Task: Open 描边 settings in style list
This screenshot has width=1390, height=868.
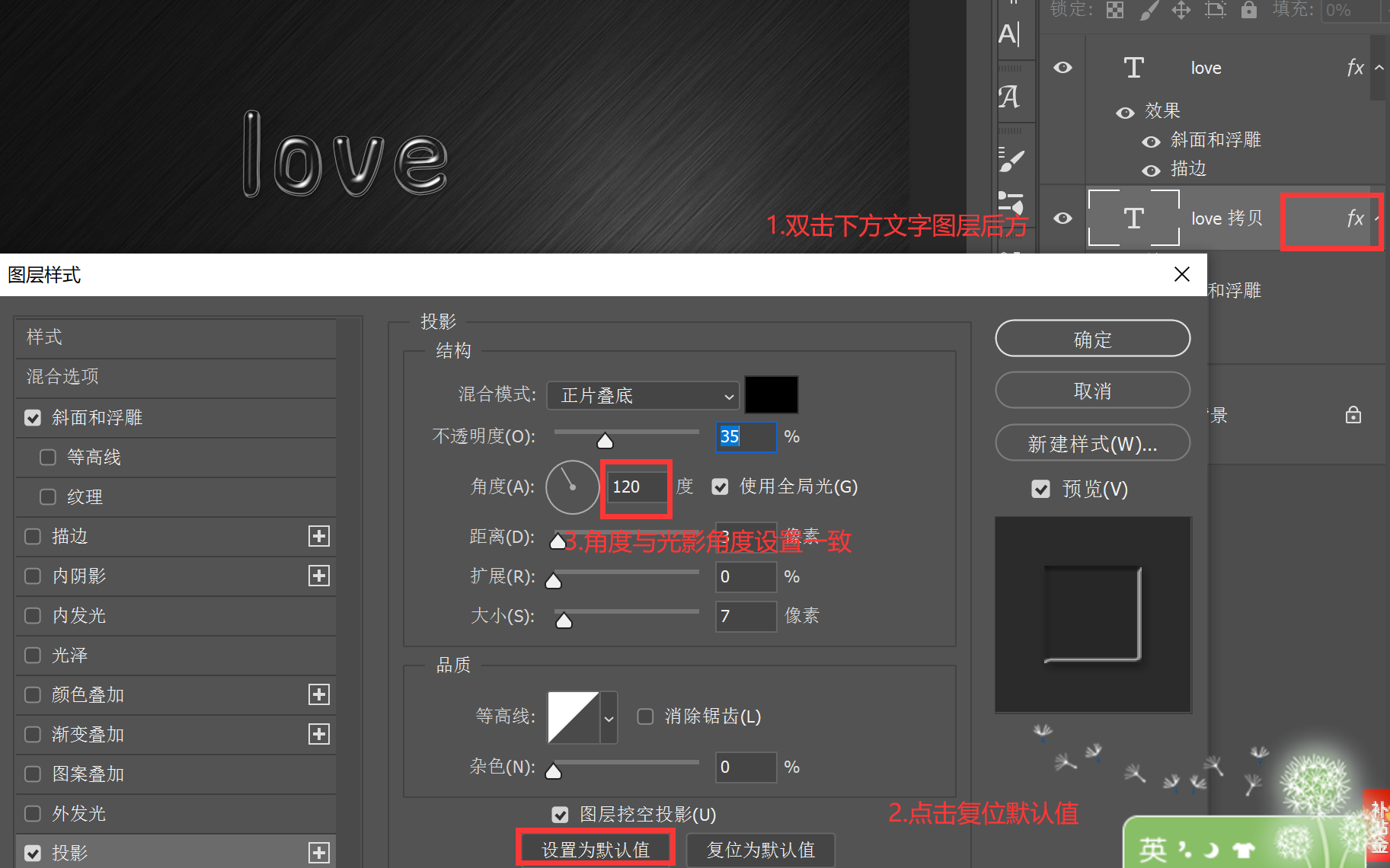Action: click(70, 536)
